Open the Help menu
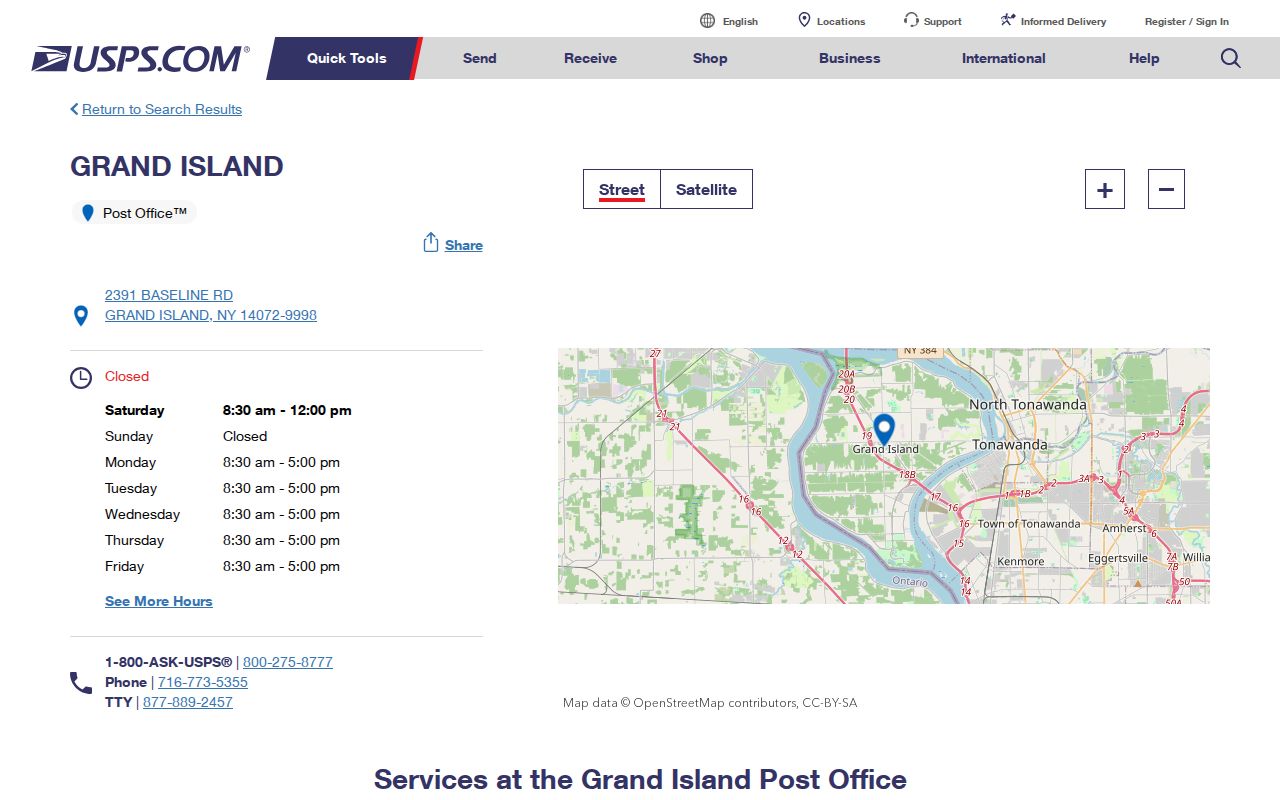 [1144, 58]
